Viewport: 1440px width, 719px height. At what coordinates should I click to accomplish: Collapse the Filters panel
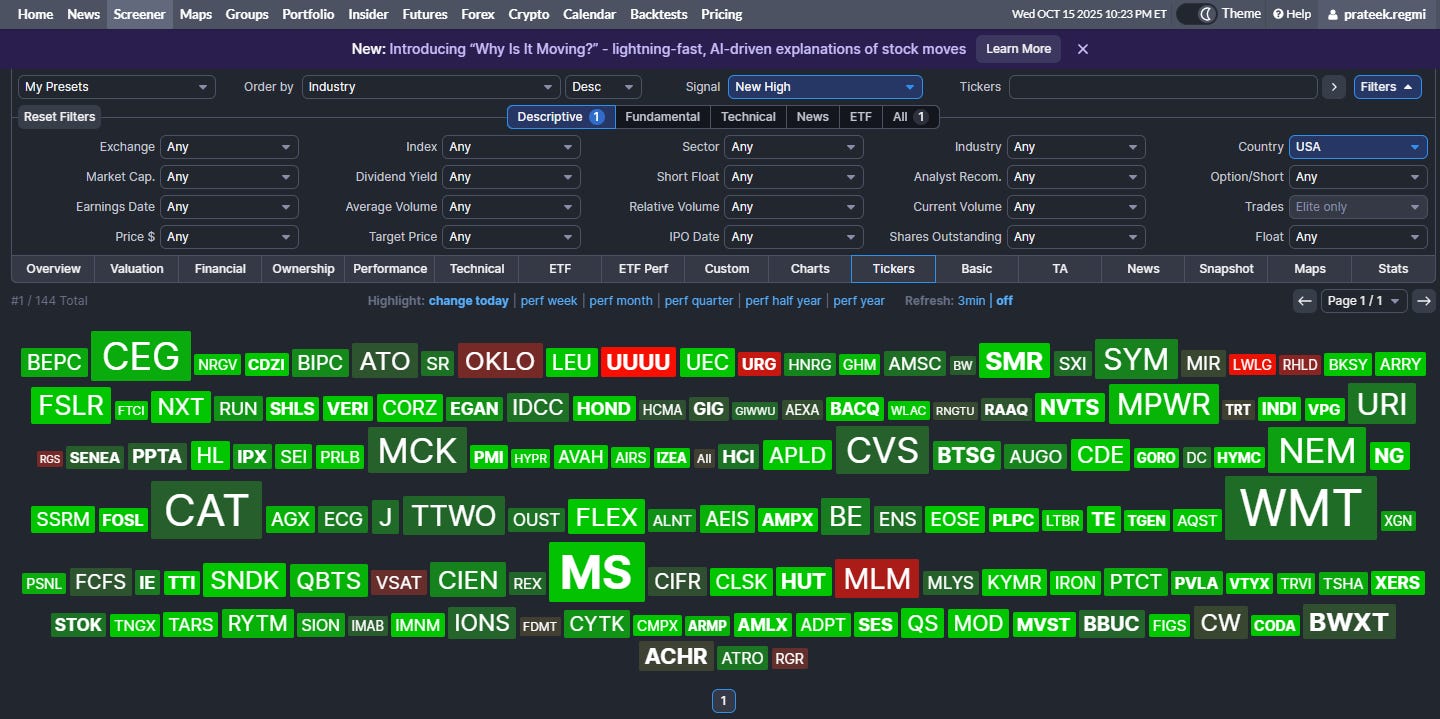click(x=1388, y=87)
